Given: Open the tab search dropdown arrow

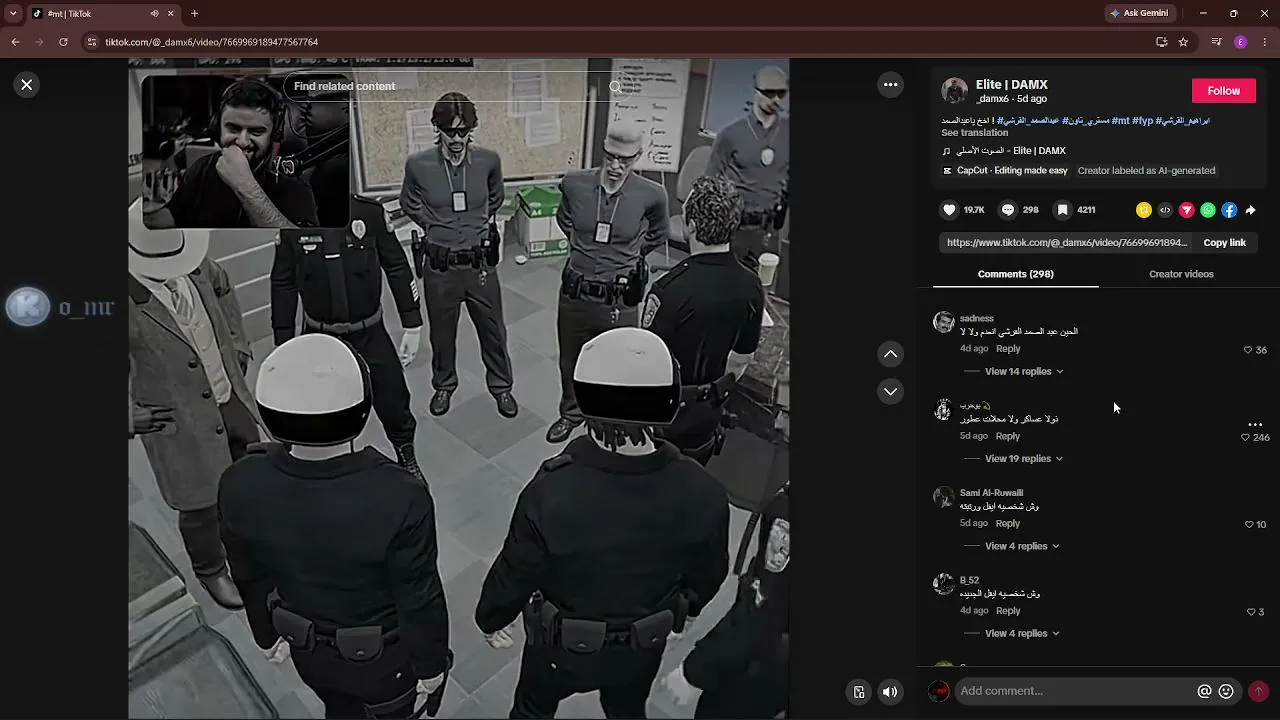Looking at the screenshot, I should tap(13, 13).
